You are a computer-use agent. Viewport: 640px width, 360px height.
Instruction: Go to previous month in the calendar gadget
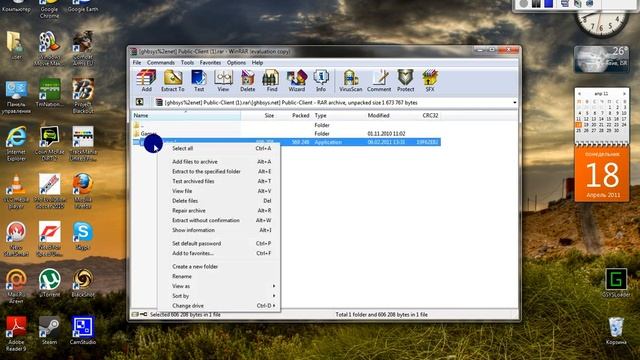[x=579, y=94]
